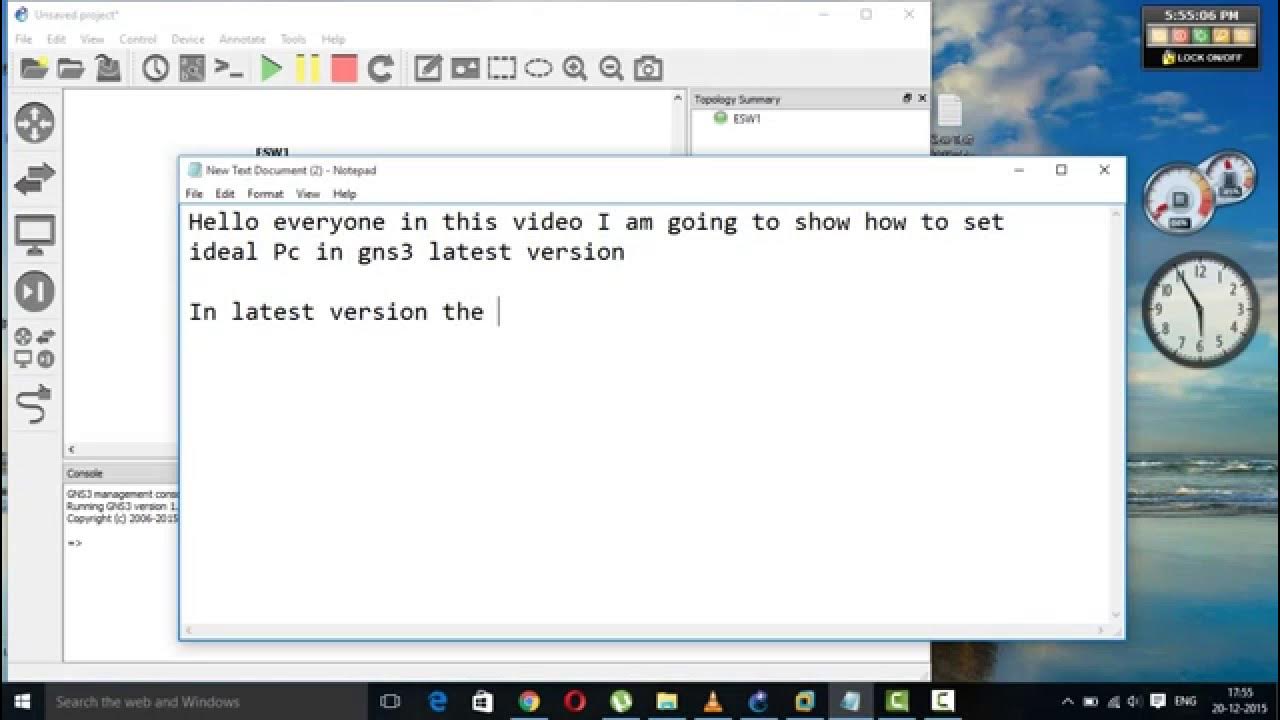Open console to all devices icon
This screenshot has height=720, width=1280.
coord(229,68)
